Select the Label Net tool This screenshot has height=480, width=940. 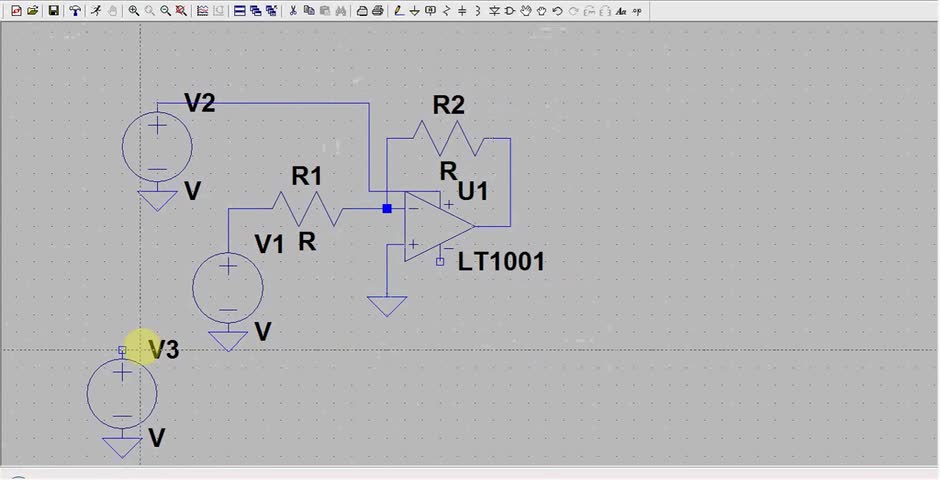pos(430,11)
